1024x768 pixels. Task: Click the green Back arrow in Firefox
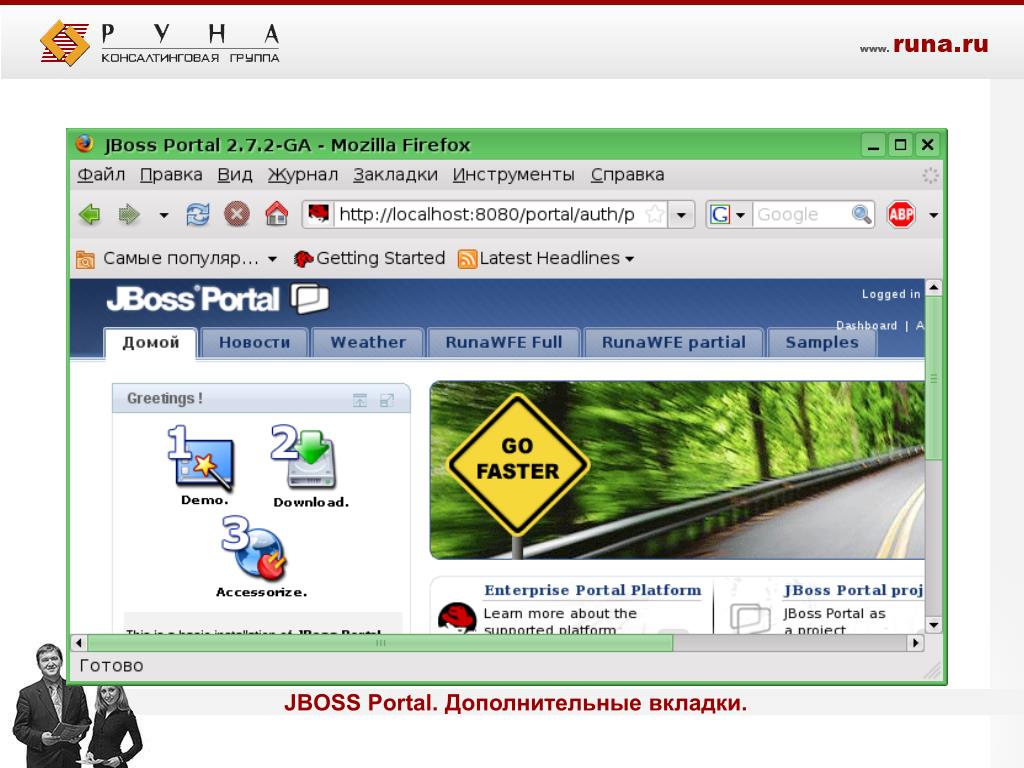point(89,214)
